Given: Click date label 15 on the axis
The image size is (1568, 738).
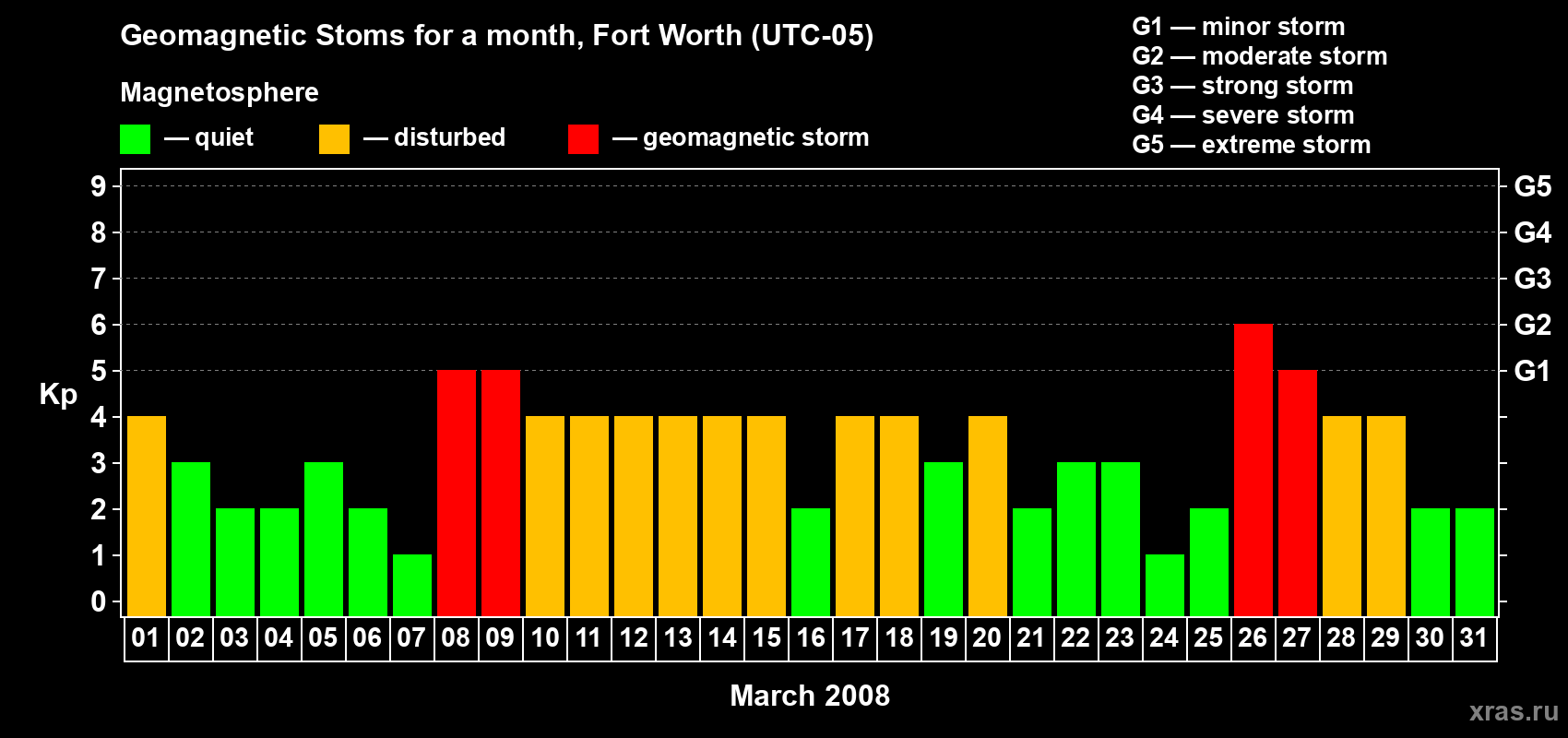Looking at the screenshot, I should click(766, 638).
